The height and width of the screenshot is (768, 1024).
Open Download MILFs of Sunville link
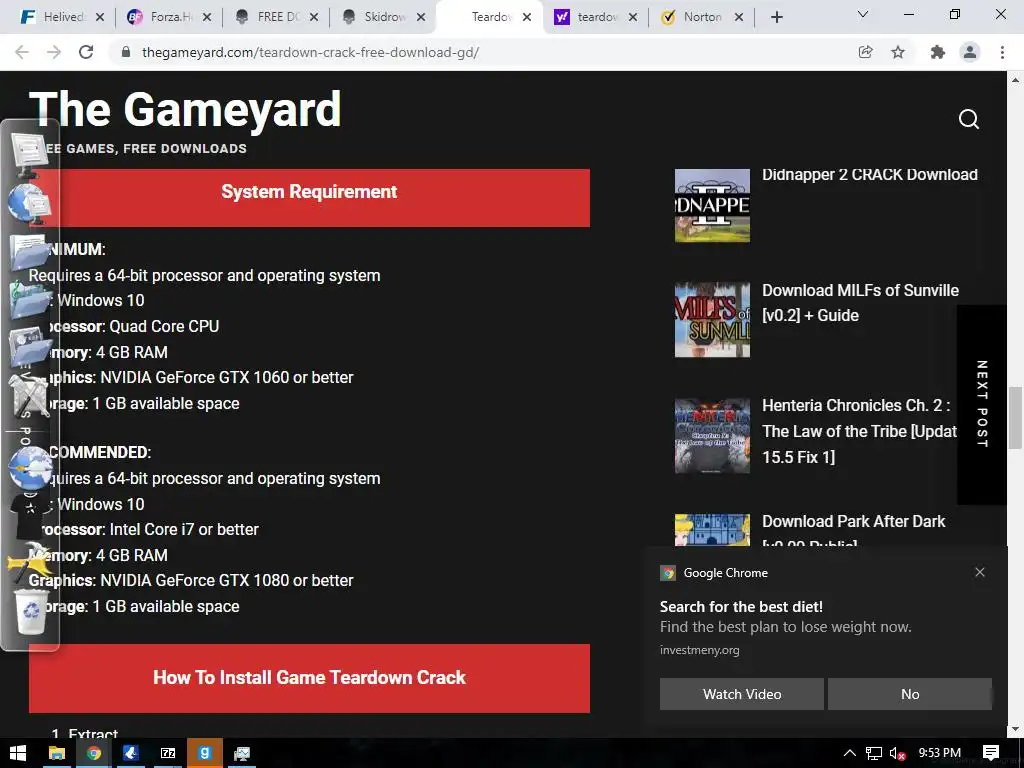pos(860,302)
